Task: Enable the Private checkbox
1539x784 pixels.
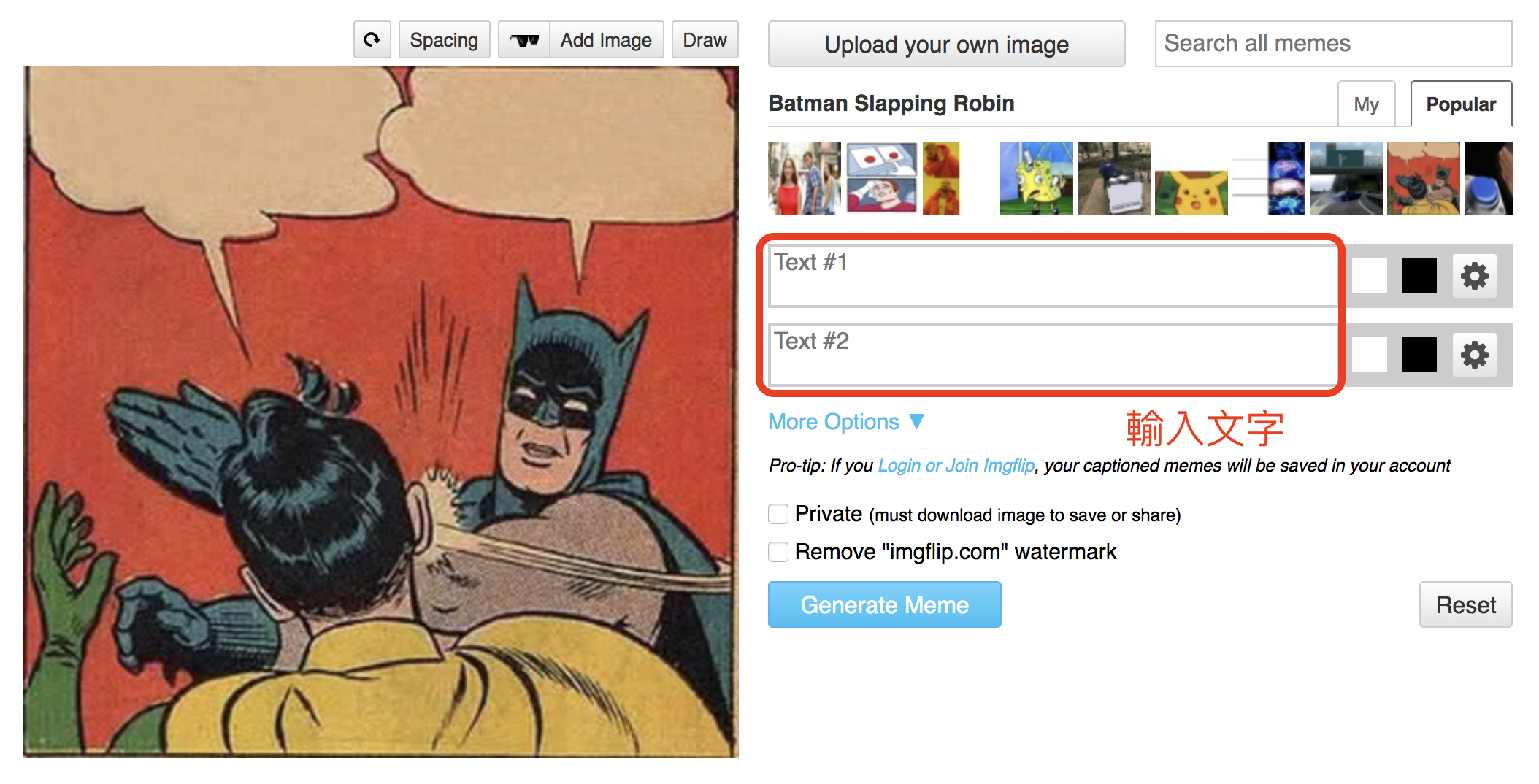Action: [778, 514]
